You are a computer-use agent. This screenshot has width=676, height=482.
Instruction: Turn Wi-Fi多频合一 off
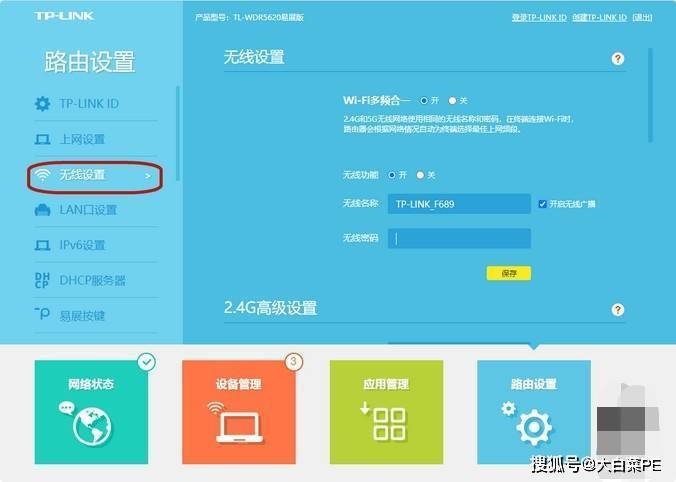click(x=452, y=100)
